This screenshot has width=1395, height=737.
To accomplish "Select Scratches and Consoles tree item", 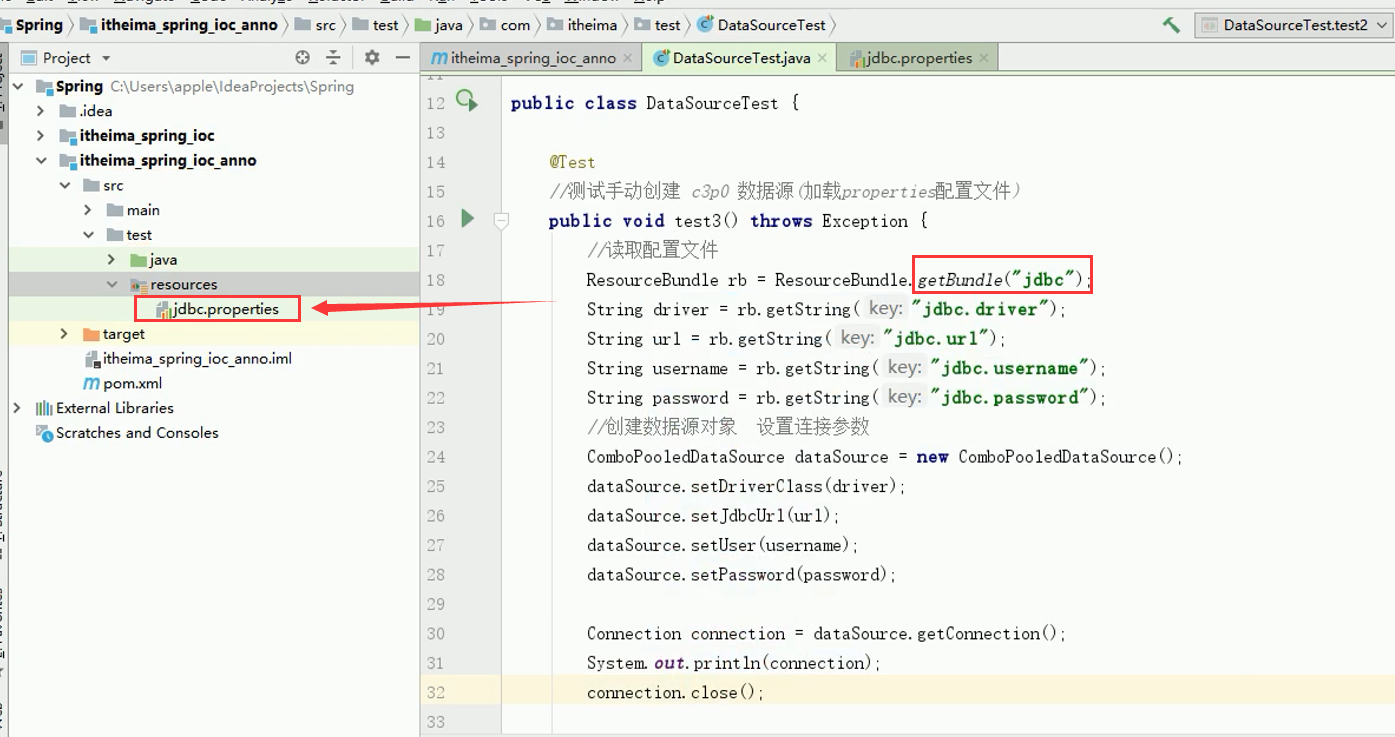I will [x=137, y=433].
